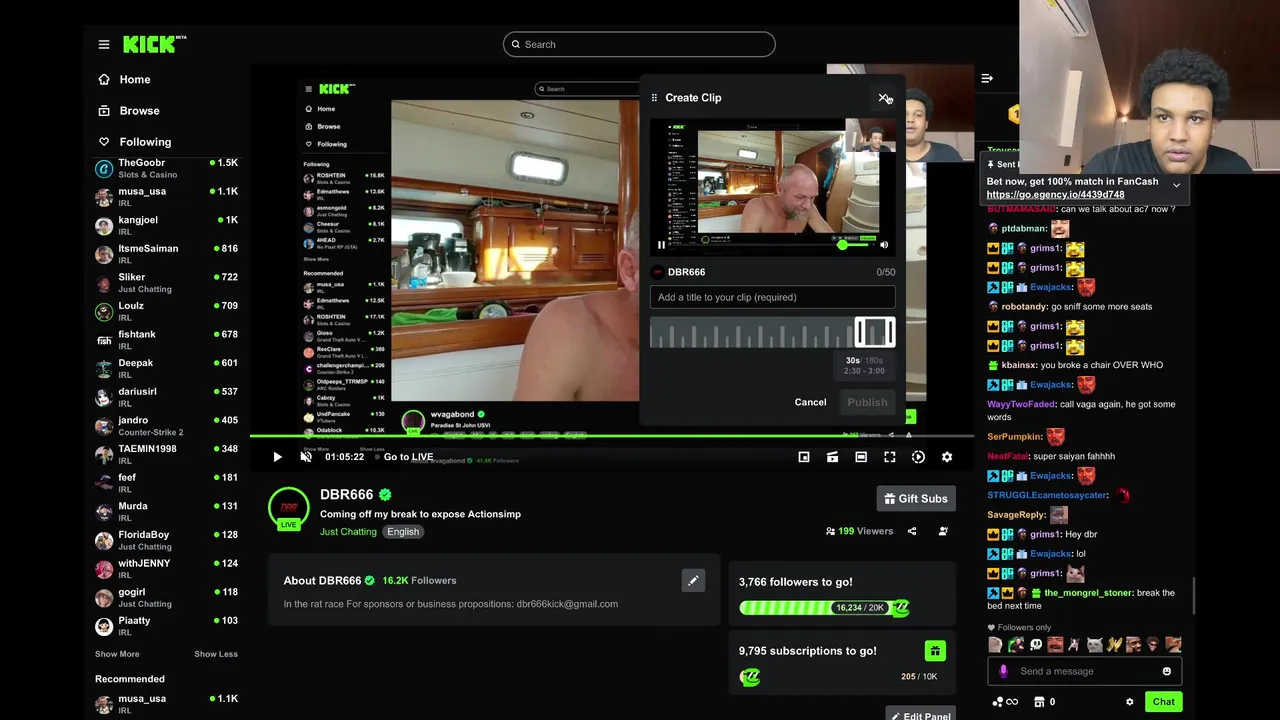This screenshot has height=720, width=1280.
Task: Click the DBR666 live avatar
Action: [288, 508]
